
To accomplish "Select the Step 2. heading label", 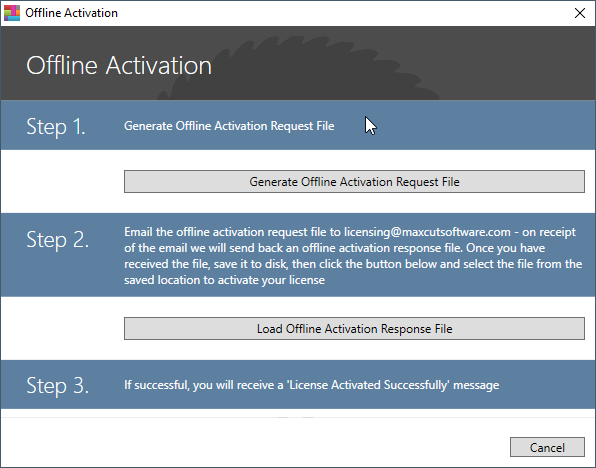I will click(x=57, y=240).
